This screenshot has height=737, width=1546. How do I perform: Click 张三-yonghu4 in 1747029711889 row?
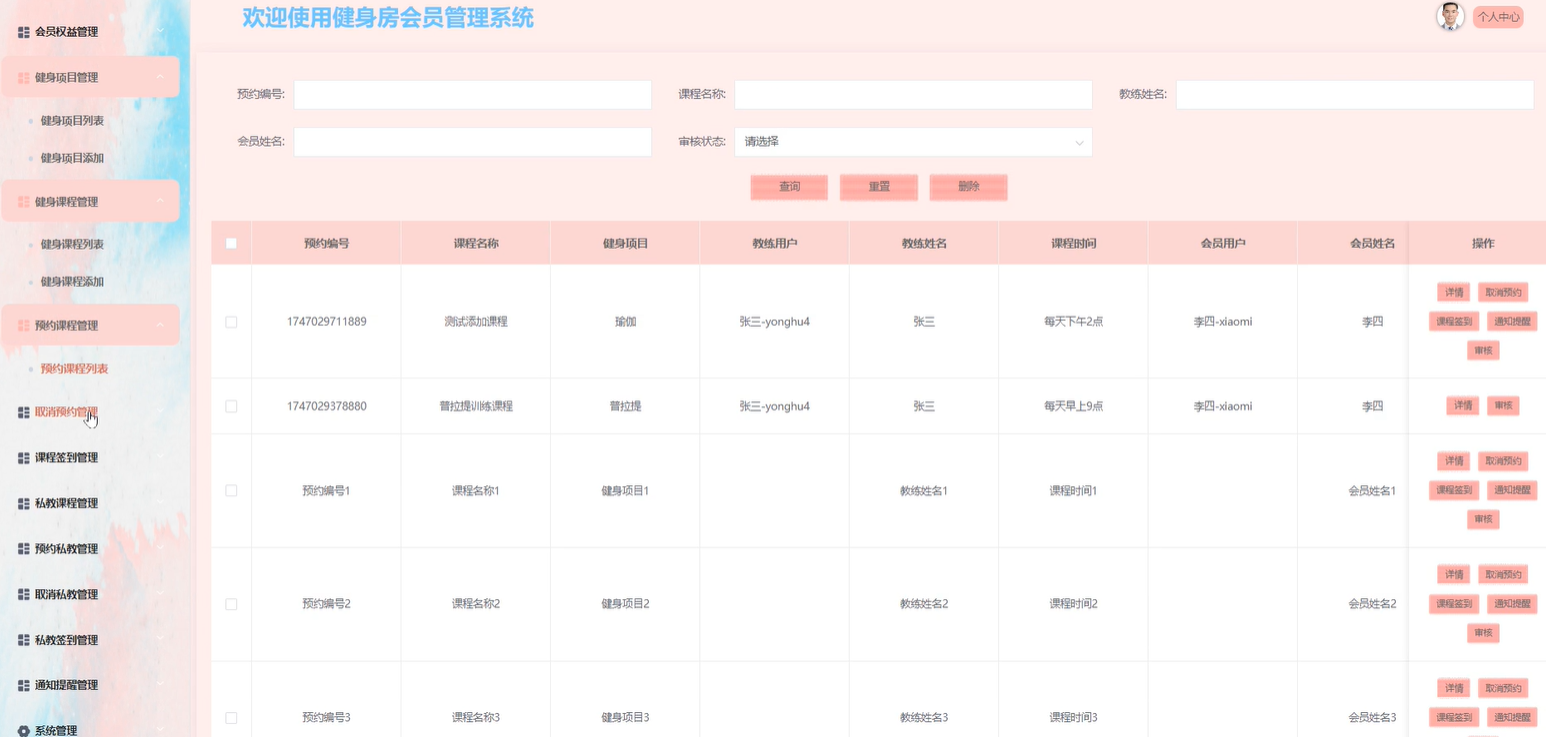pyautogui.click(x=774, y=322)
